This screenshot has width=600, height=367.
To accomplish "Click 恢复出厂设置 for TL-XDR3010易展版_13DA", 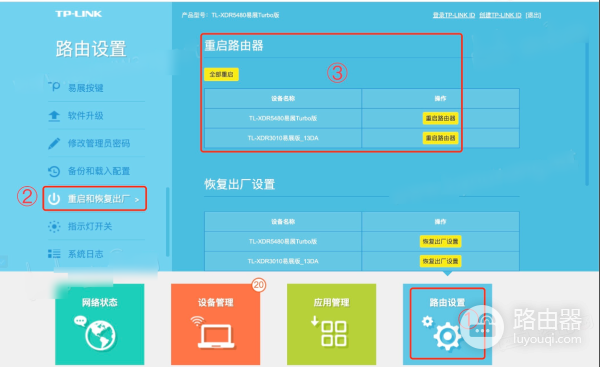I will click(x=440, y=261).
